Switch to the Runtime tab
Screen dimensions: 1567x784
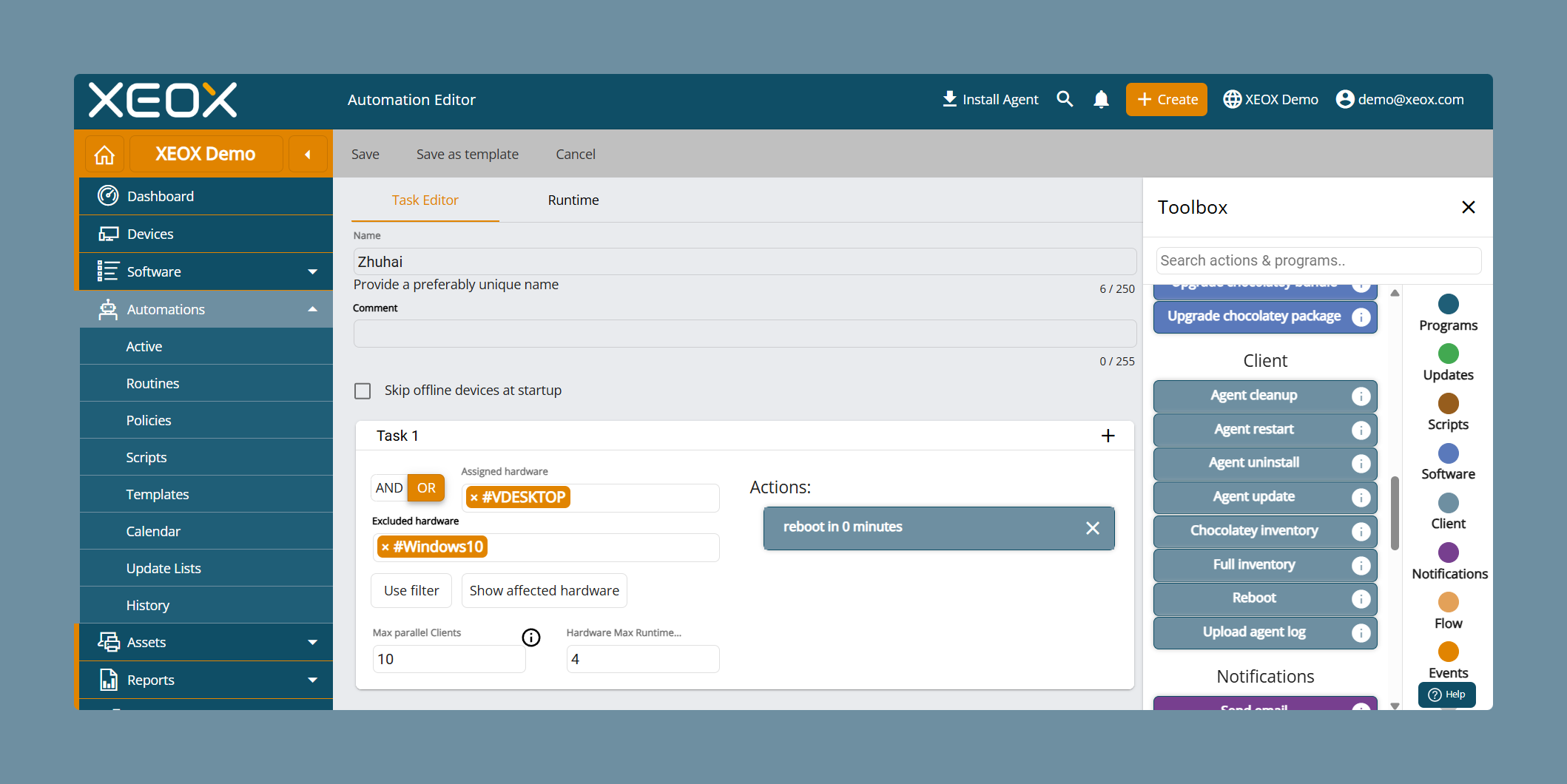tap(573, 200)
